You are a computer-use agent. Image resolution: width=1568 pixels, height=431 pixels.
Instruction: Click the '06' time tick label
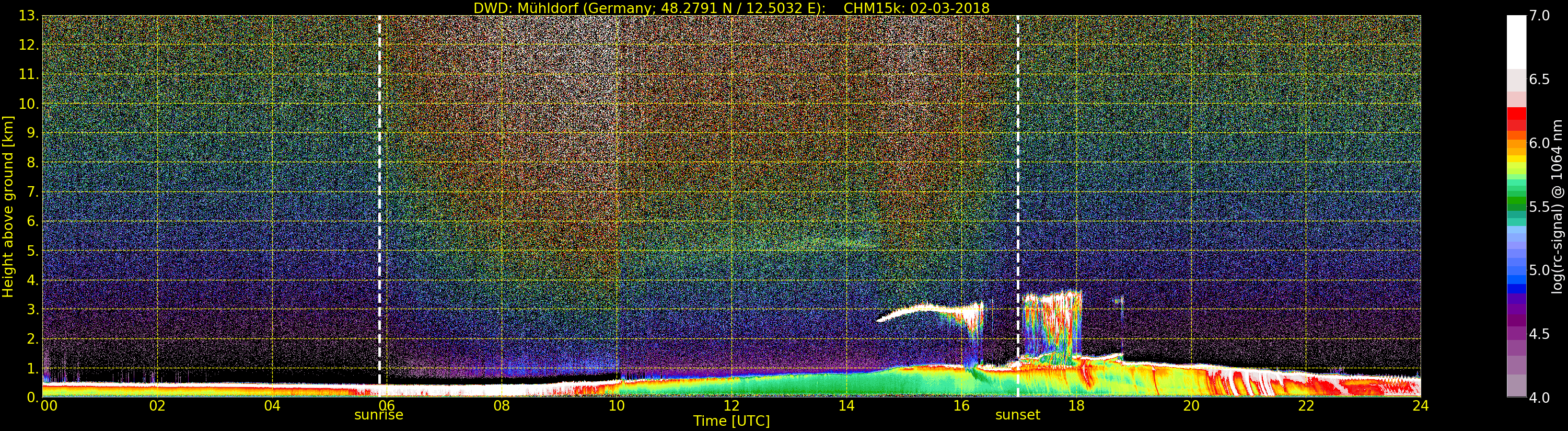pos(387,405)
